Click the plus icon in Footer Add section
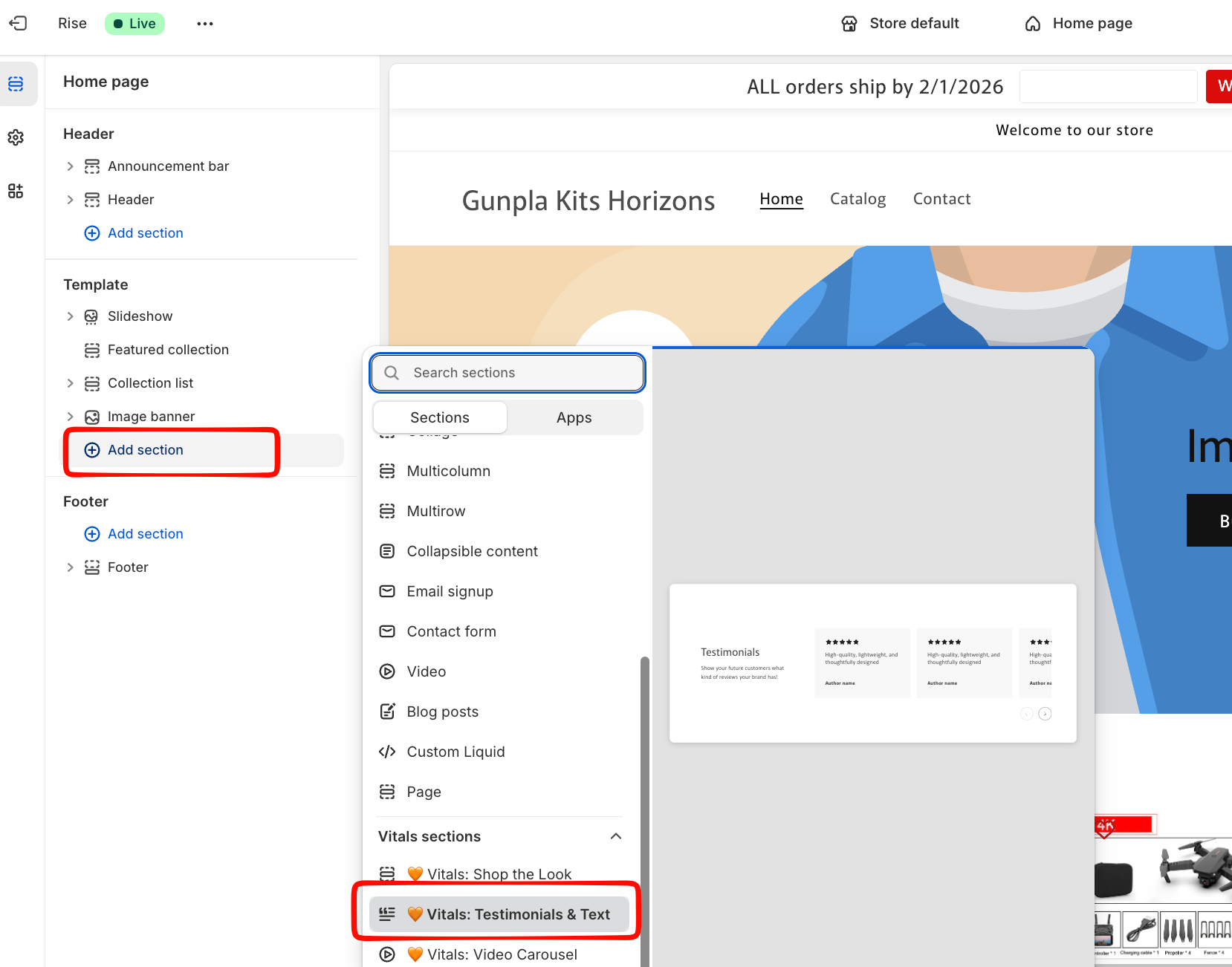Viewport: 1232px width, 967px height. 92,534
